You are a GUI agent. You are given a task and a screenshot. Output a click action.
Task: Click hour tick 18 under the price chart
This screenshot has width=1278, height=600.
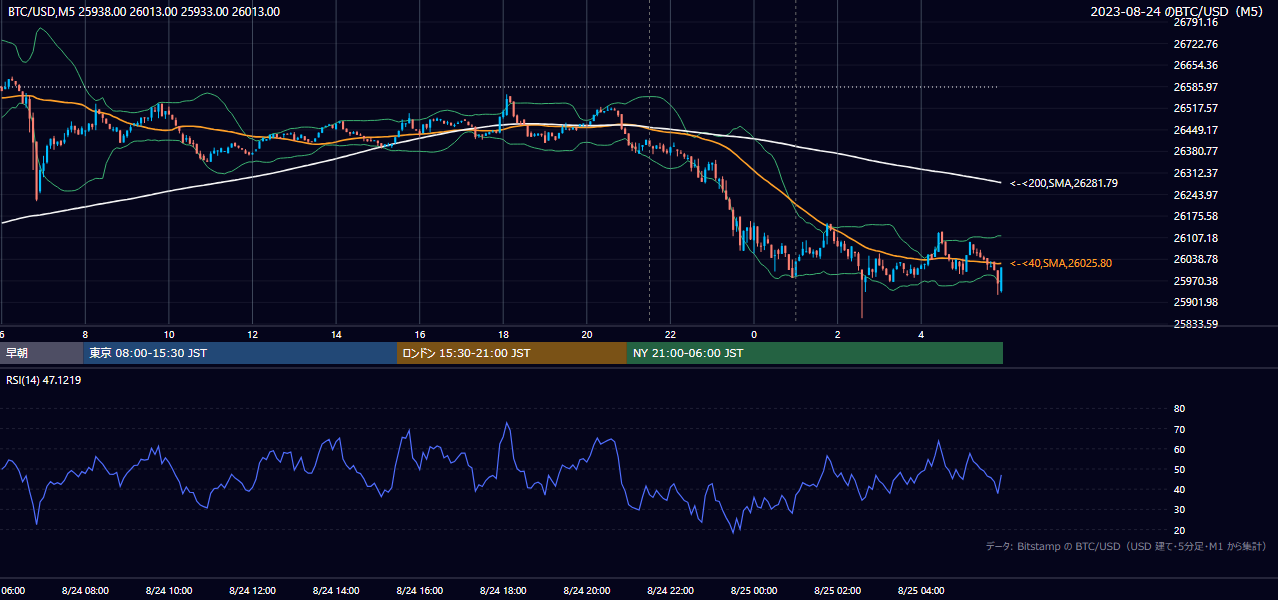pyautogui.click(x=503, y=334)
